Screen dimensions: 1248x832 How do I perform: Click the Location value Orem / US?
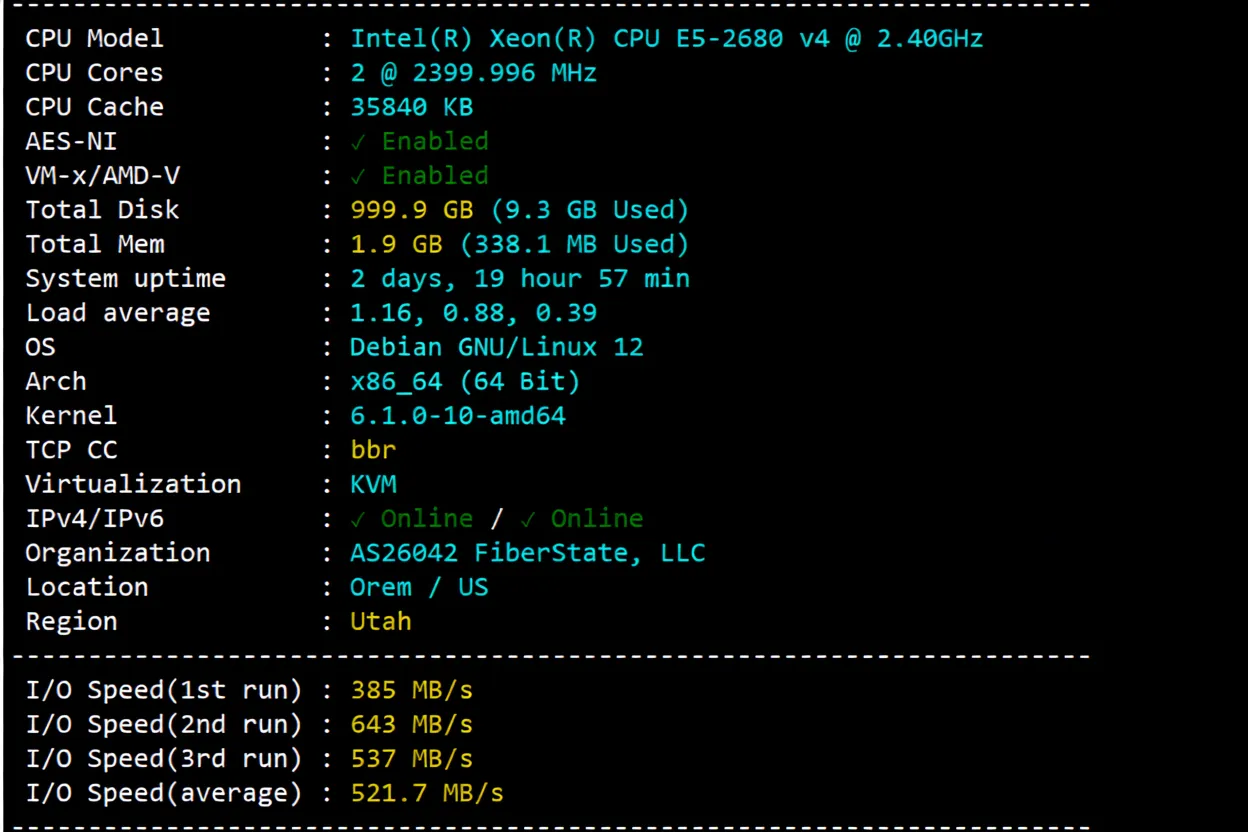pyautogui.click(x=419, y=587)
